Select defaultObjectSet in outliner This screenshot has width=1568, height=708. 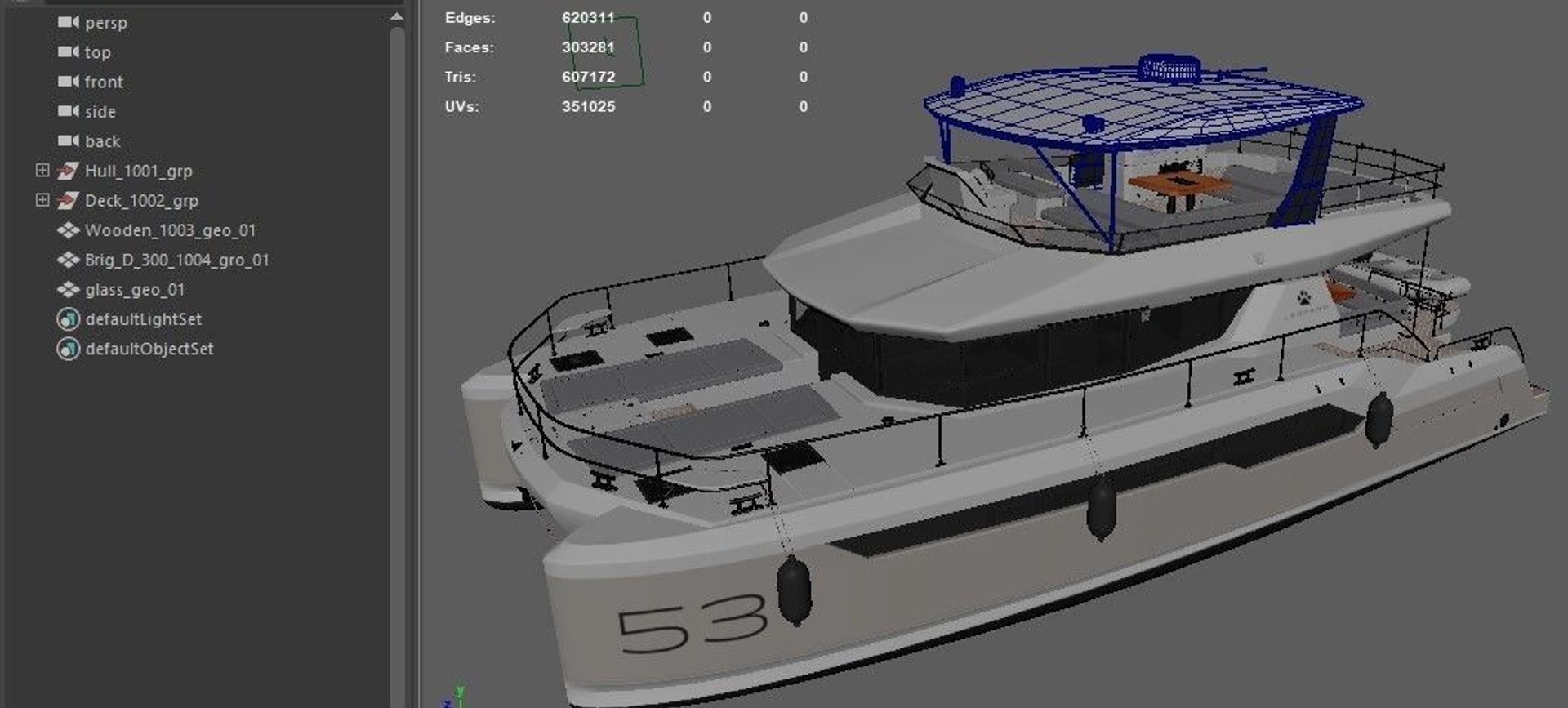tap(149, 349)
